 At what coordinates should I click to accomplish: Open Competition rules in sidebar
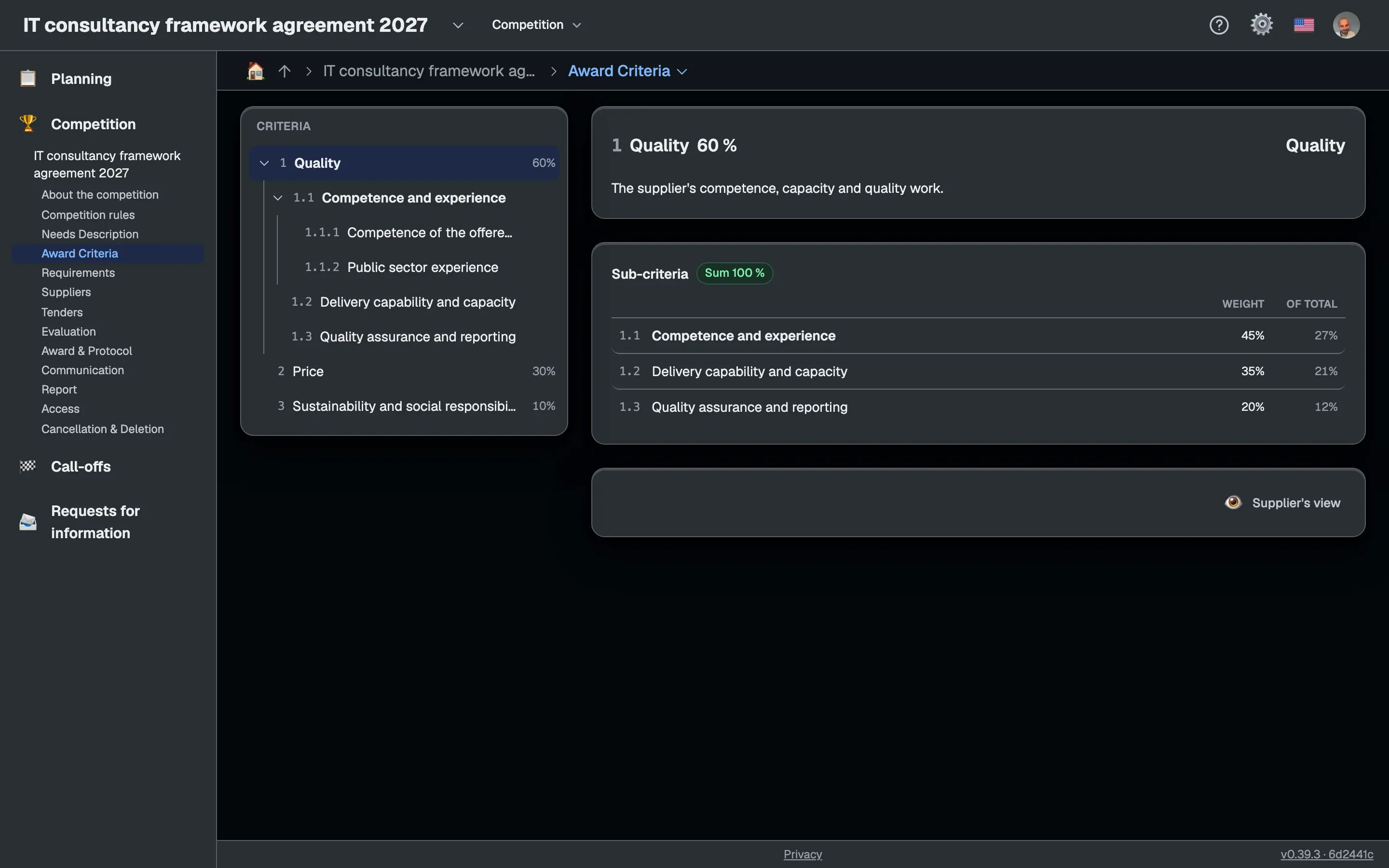tap(88, 215)
